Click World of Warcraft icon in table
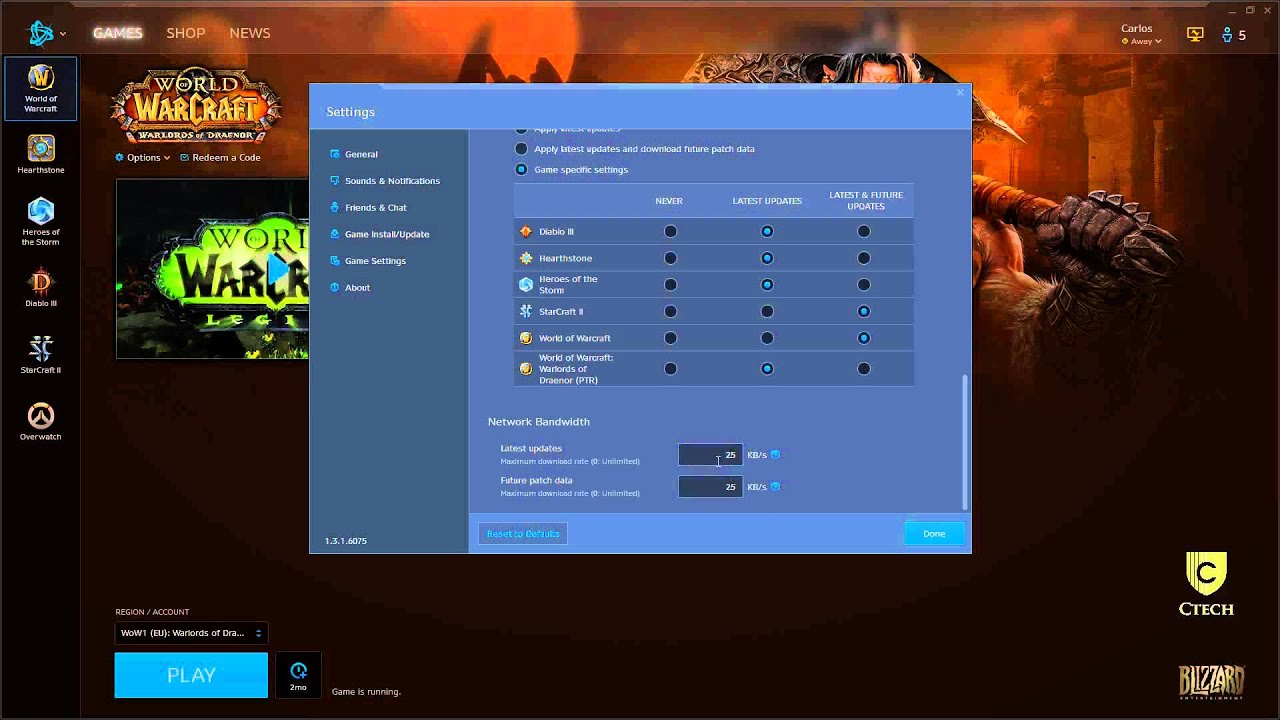Screen dimensions: 1280x720 click(x=526, y=338)
